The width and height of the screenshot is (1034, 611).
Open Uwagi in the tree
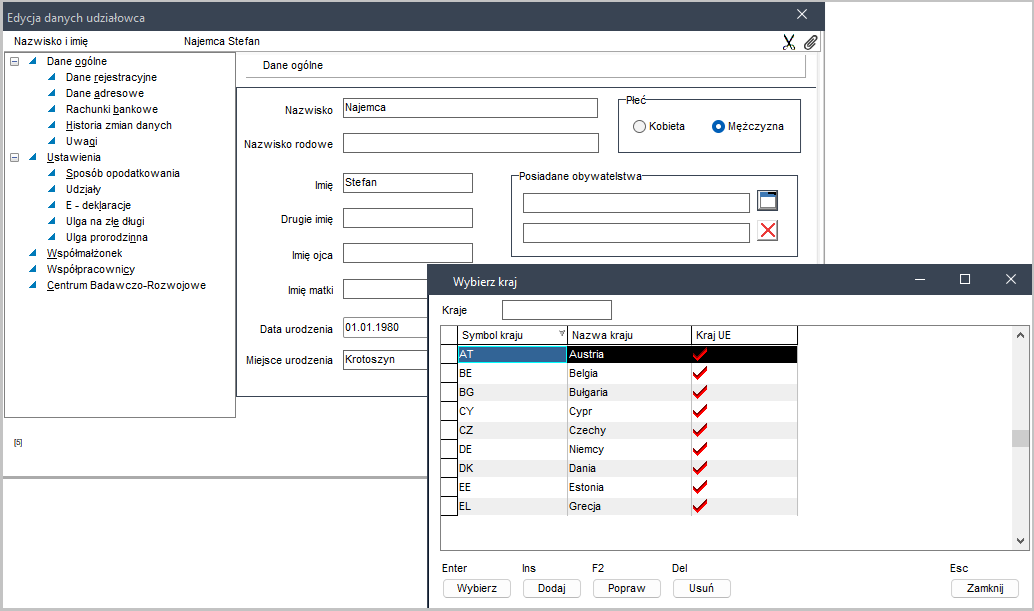(x=82, y=141)
